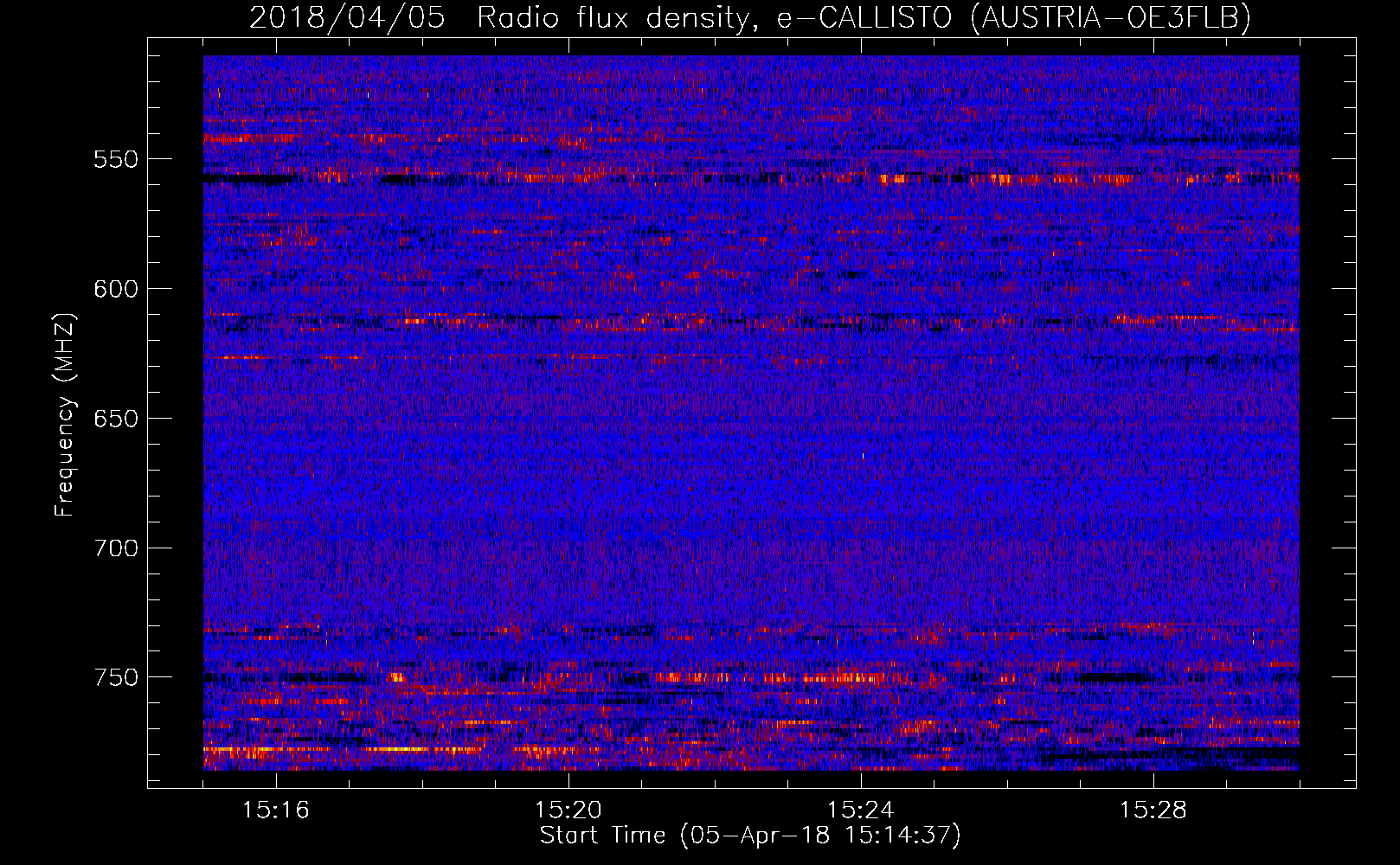
Task: Click the 15:20 time tick label
Action: tap(568, 811)
